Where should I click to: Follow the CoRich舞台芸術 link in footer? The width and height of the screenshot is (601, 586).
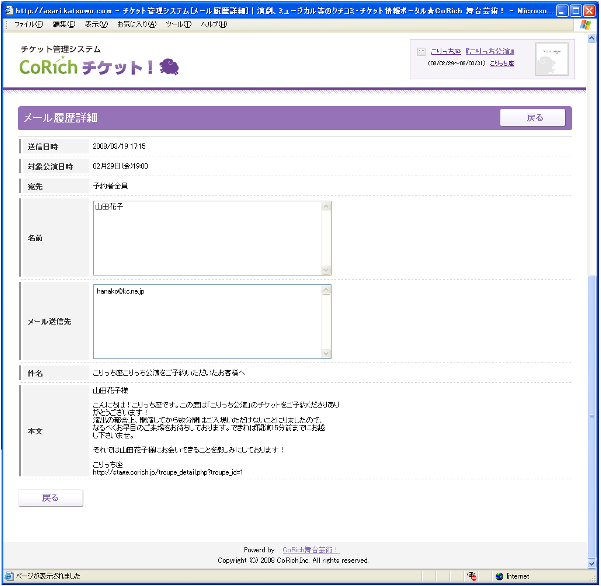coord(309,550)
